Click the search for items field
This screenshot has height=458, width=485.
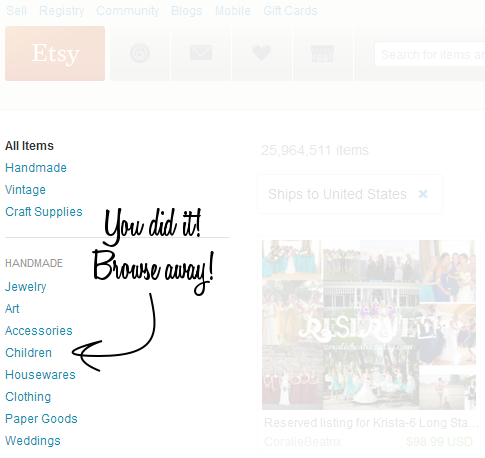430,54
